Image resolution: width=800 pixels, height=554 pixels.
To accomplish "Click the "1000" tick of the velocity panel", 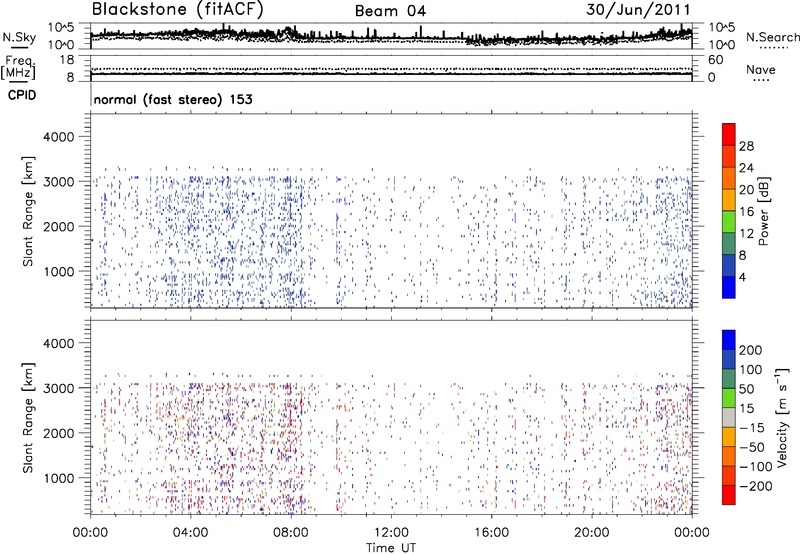I will (58, 478).
